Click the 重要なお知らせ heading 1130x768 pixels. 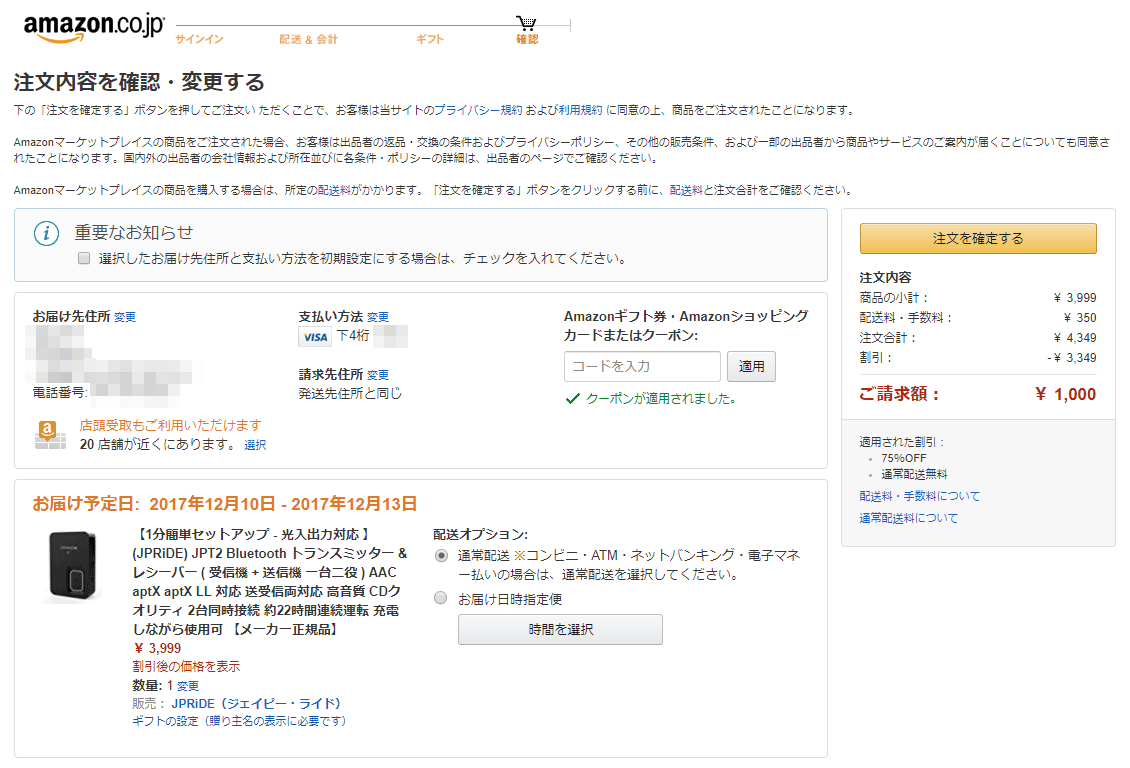click(x=134, y=233)
